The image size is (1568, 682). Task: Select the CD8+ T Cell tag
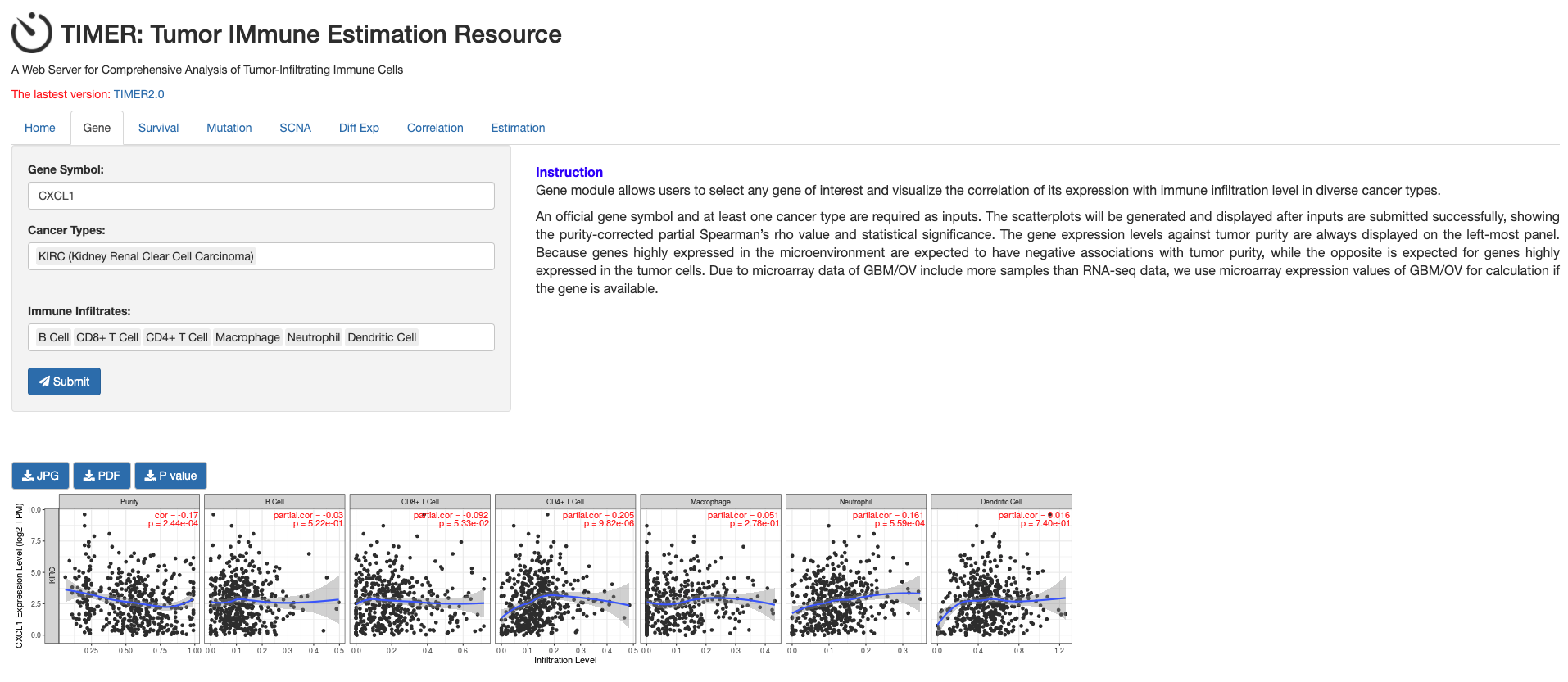[x=107, y=337]
